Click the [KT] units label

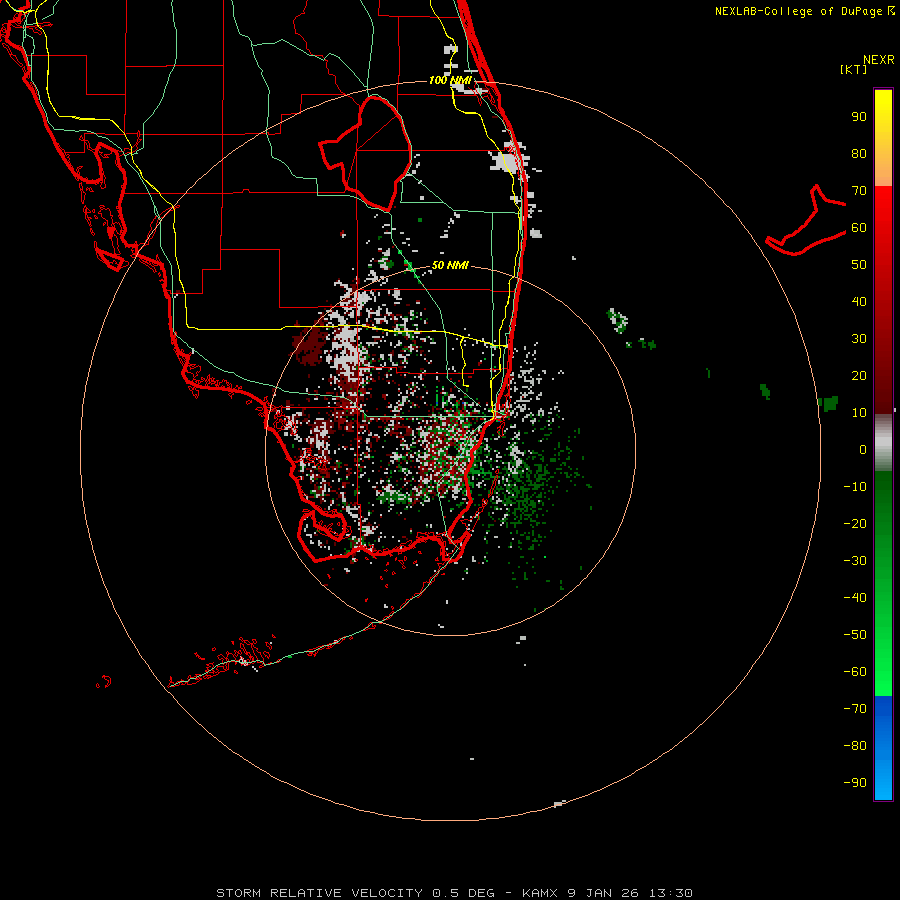click(x=854, y=69)
